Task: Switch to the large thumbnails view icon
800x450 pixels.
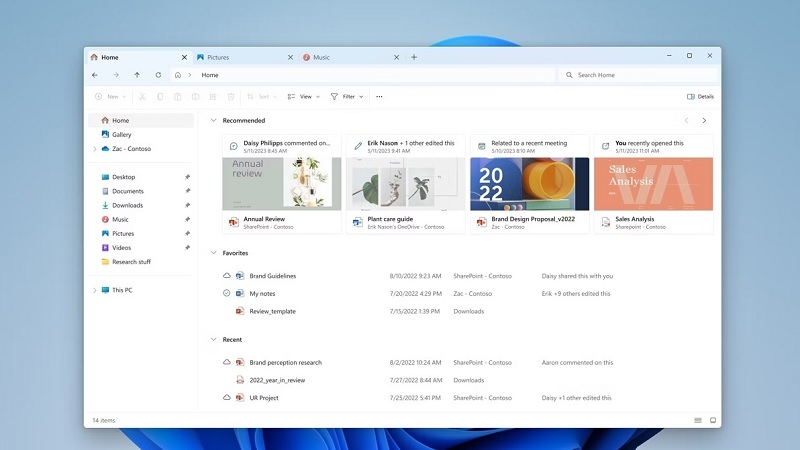Action: point(713,420)
